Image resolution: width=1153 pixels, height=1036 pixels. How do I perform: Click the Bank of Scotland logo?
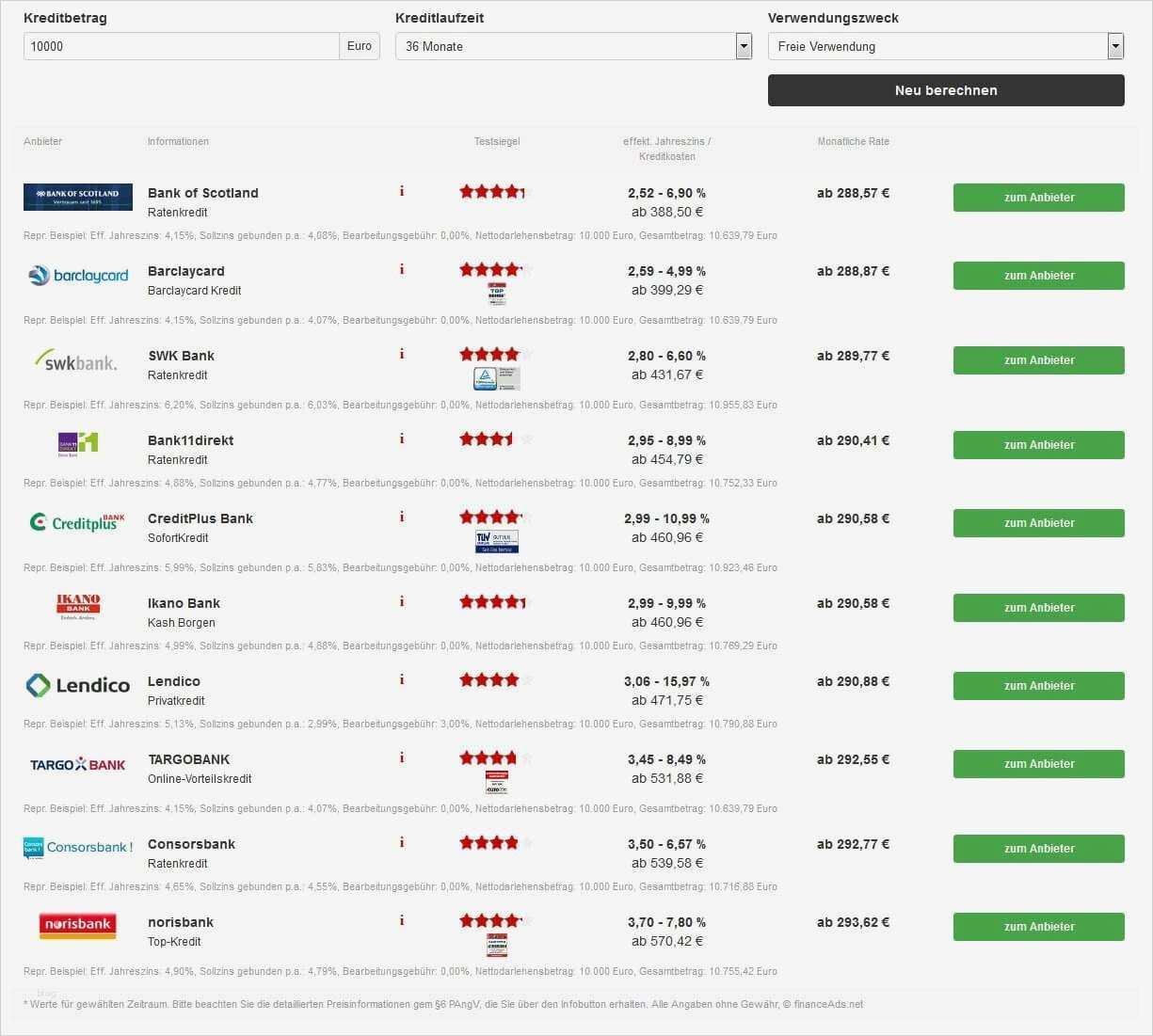(x=78, y=198)
